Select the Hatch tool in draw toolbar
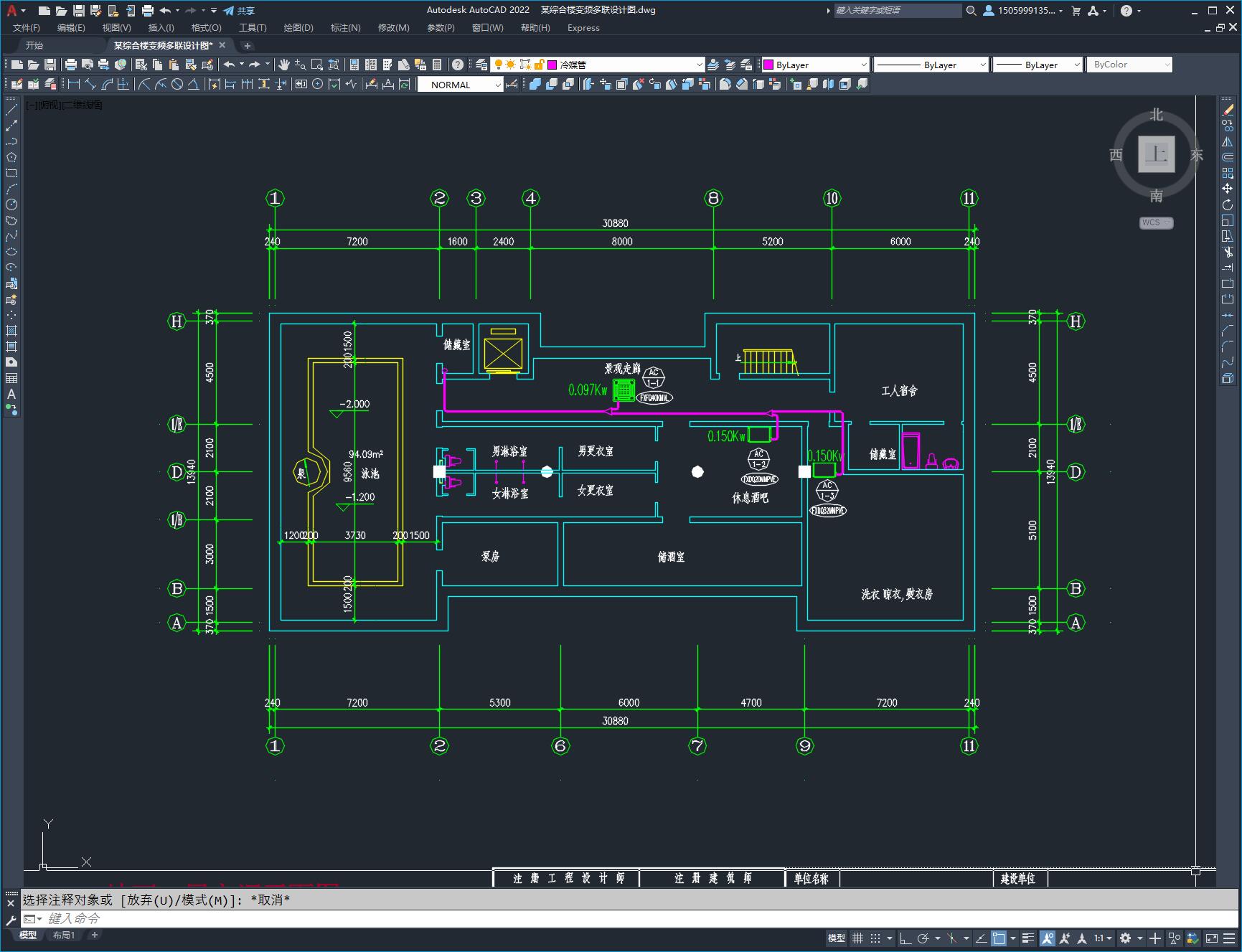 [x=11, y=331]
